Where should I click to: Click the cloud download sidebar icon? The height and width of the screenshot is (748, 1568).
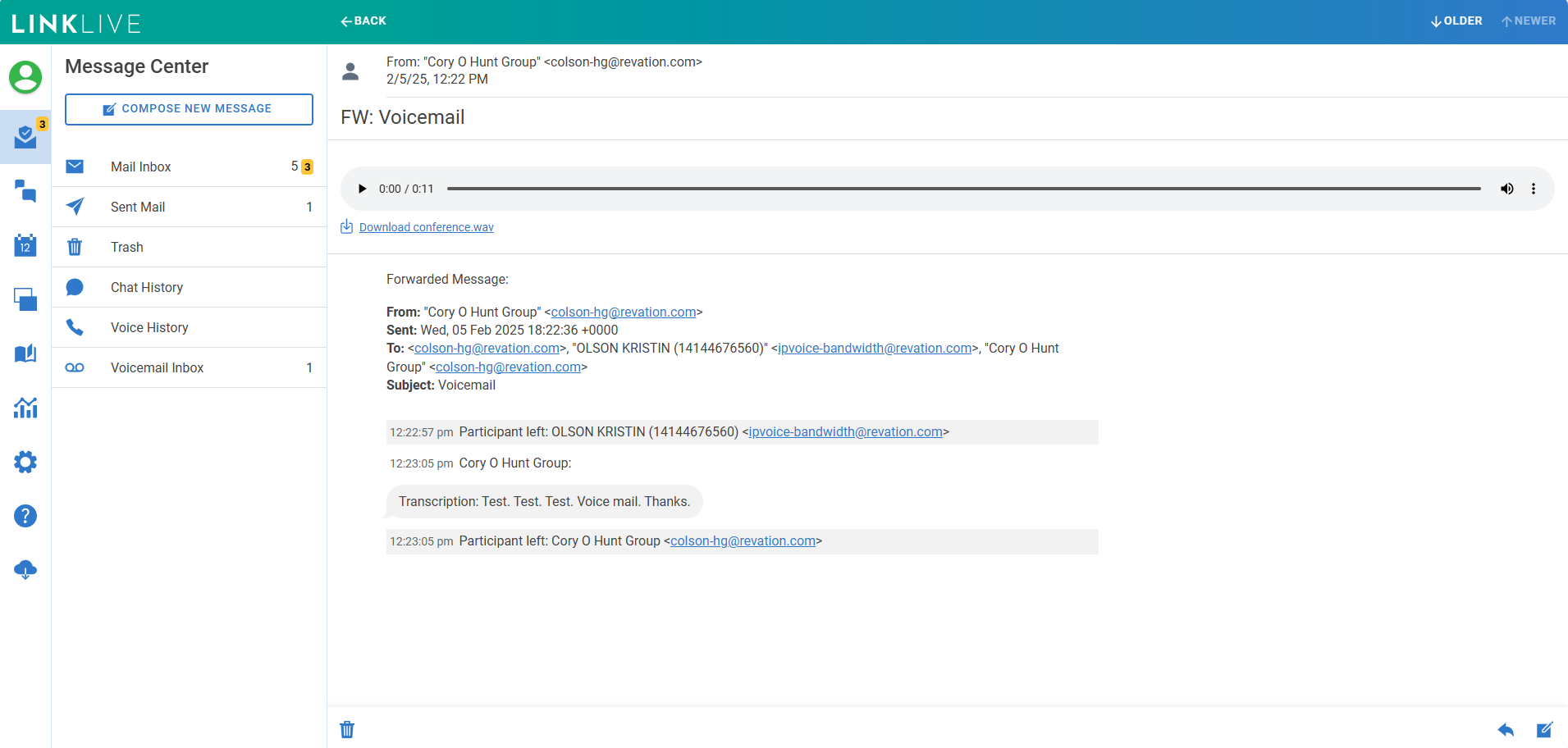click(x=25, y=570)
